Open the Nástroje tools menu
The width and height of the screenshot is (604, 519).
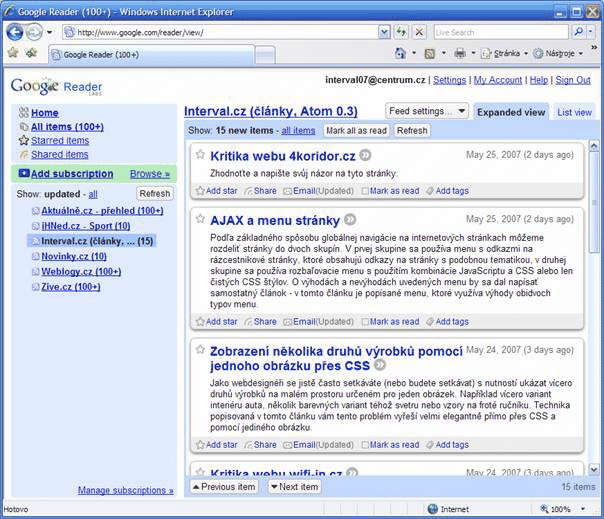click(x=558, y=53)
